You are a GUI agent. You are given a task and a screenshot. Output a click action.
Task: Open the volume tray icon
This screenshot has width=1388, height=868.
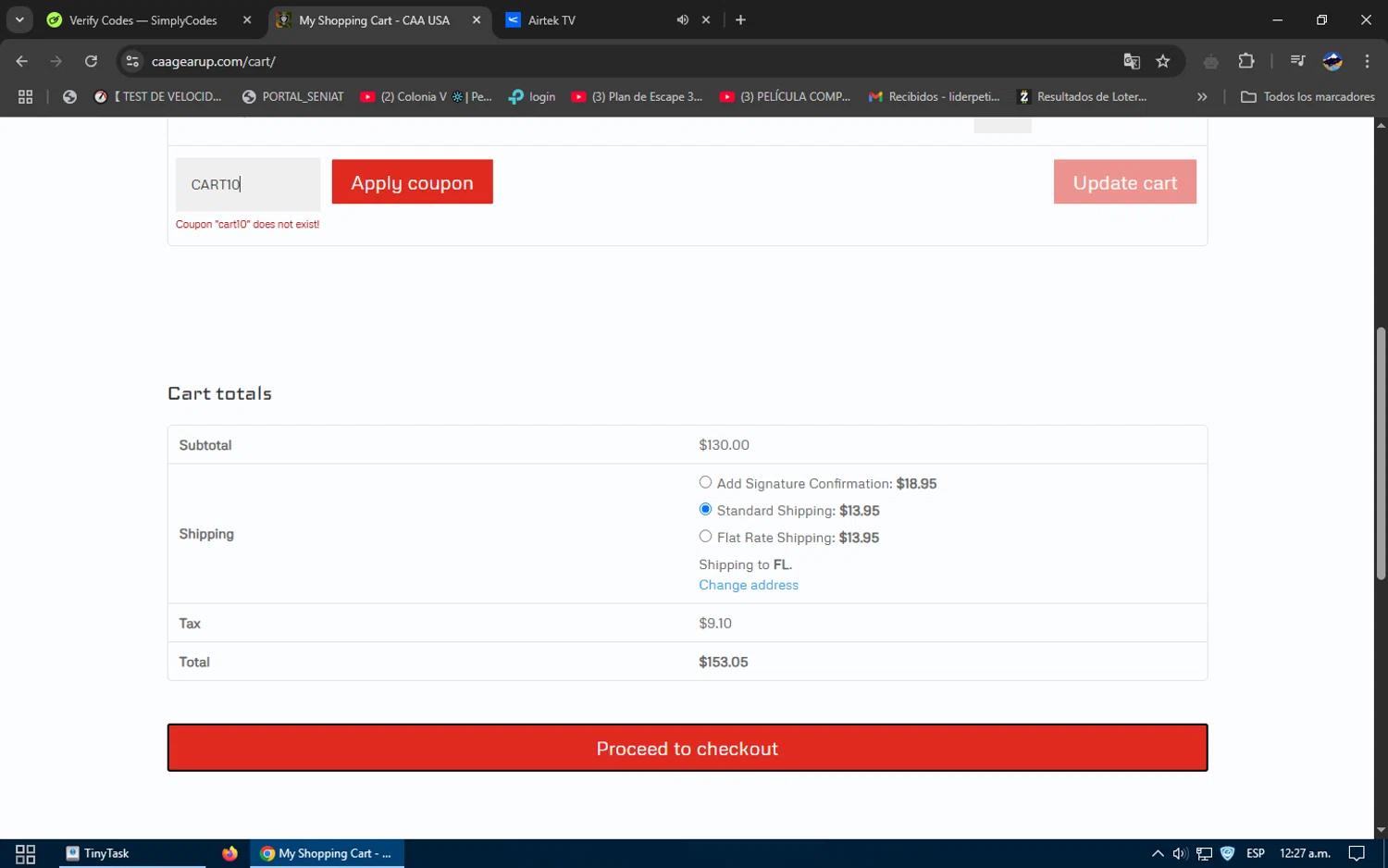(1180, 853)
